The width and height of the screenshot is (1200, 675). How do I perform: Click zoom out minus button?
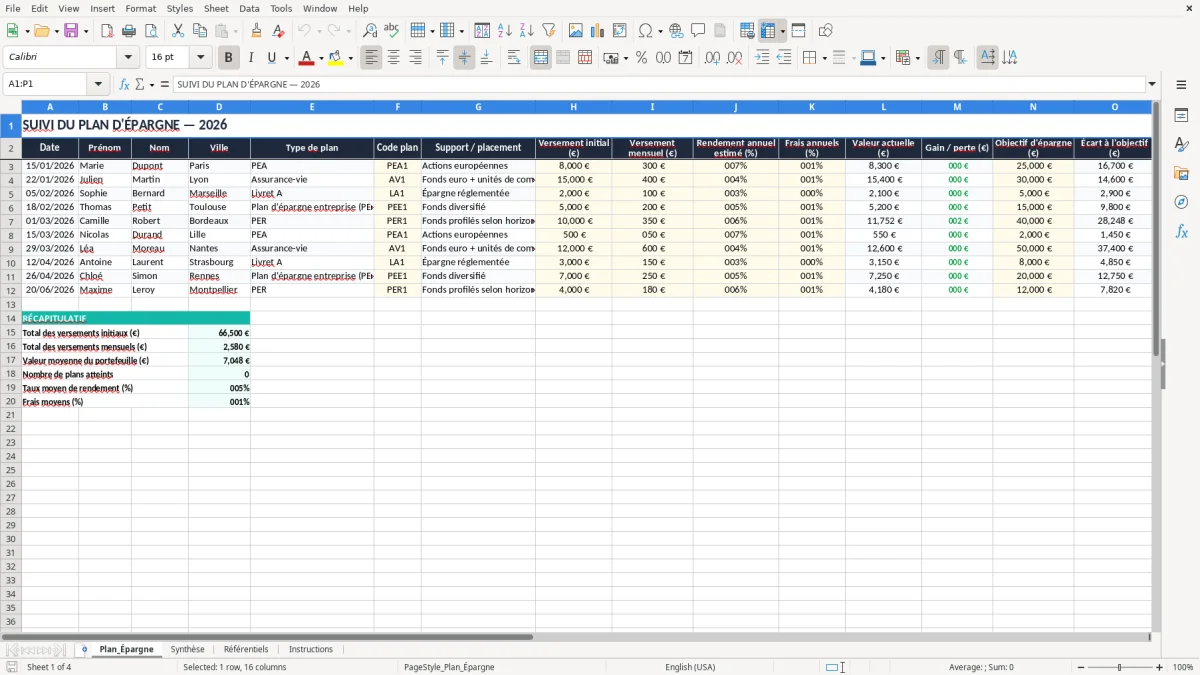(x=1080, y=667)
